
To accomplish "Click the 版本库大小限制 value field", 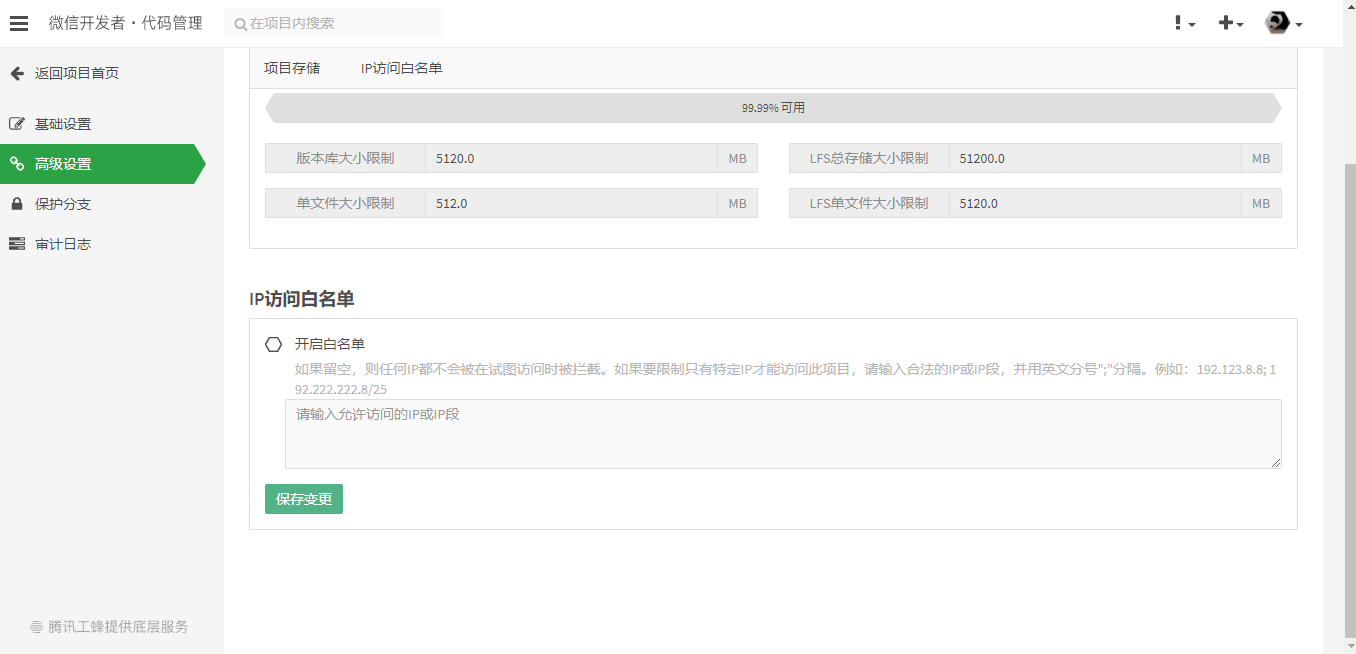I will click(571, 158).
